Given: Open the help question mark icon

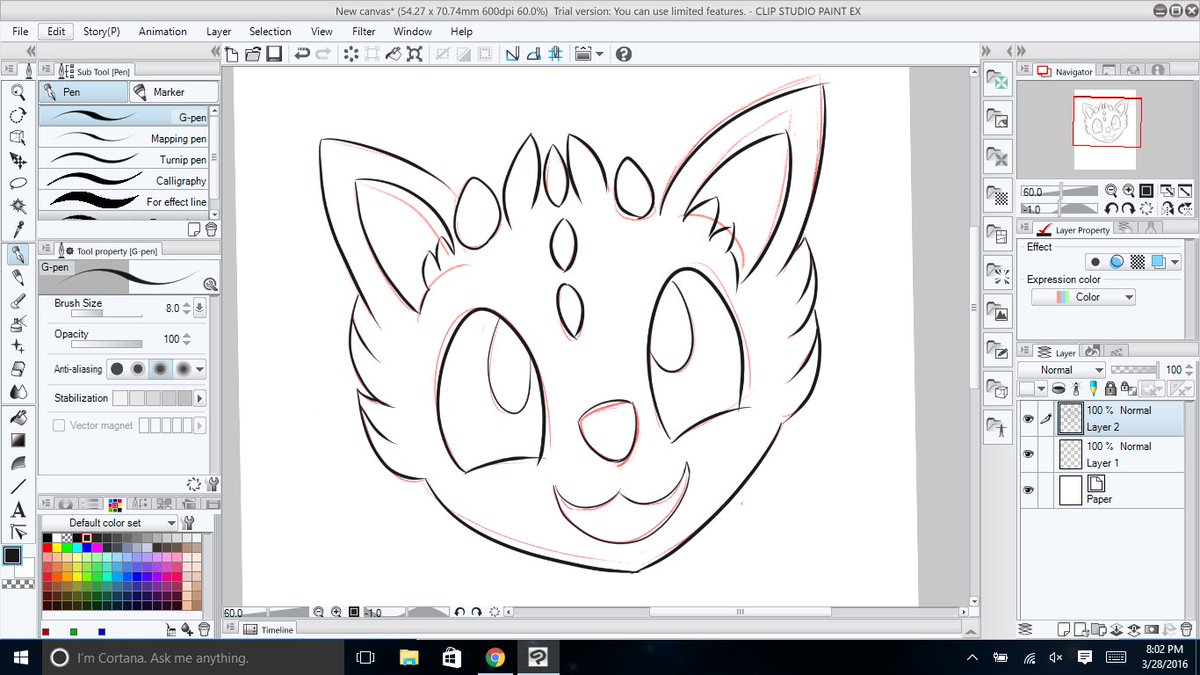Looking at the screenshot, I should (x=624, y=54).
